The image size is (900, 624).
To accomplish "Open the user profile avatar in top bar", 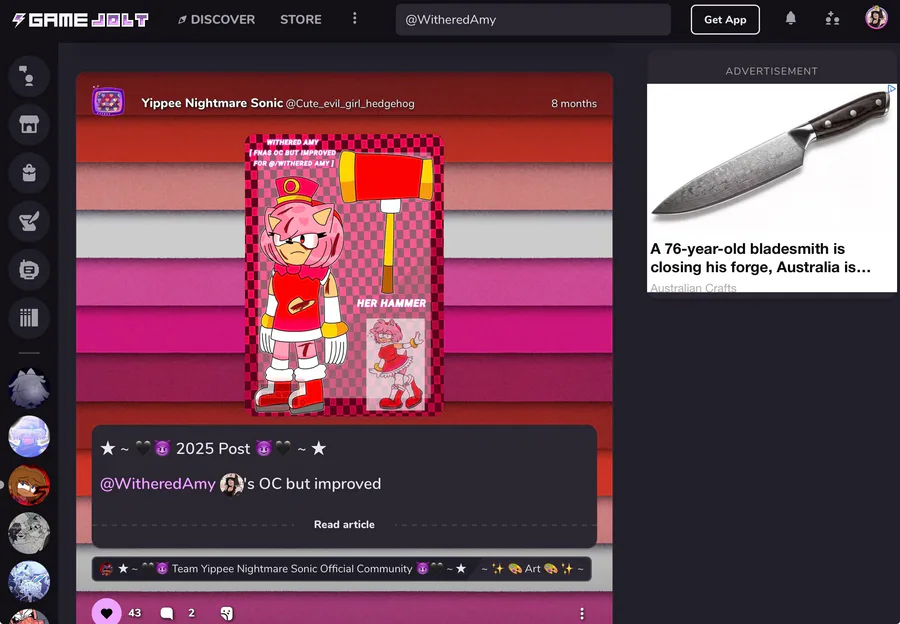I will (876, 18).
